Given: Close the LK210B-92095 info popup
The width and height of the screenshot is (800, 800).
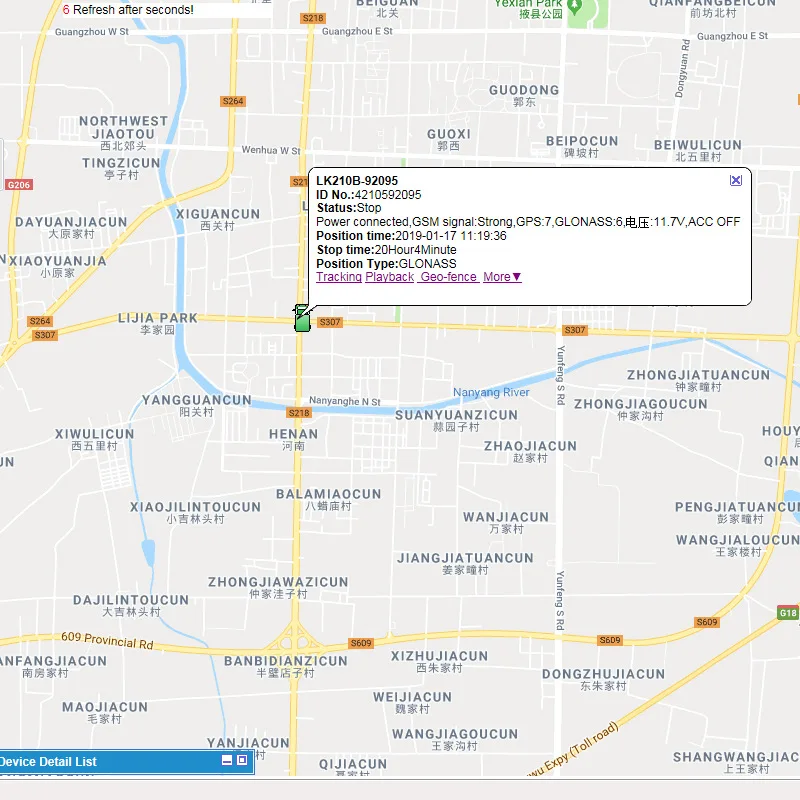Looking at the screenshot, I should 735,180.
